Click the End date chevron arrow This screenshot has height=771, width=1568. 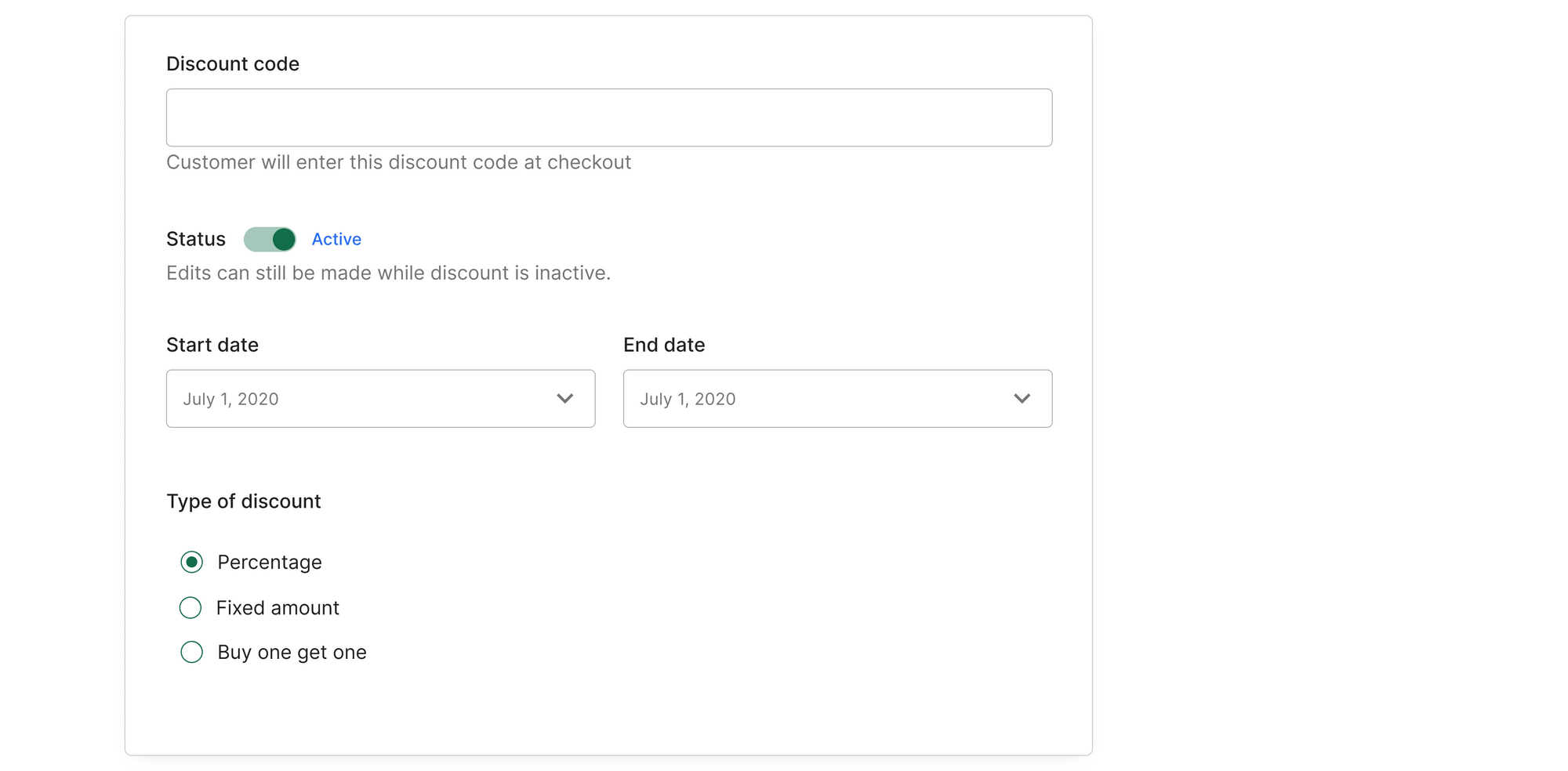tap(1022, 399)
